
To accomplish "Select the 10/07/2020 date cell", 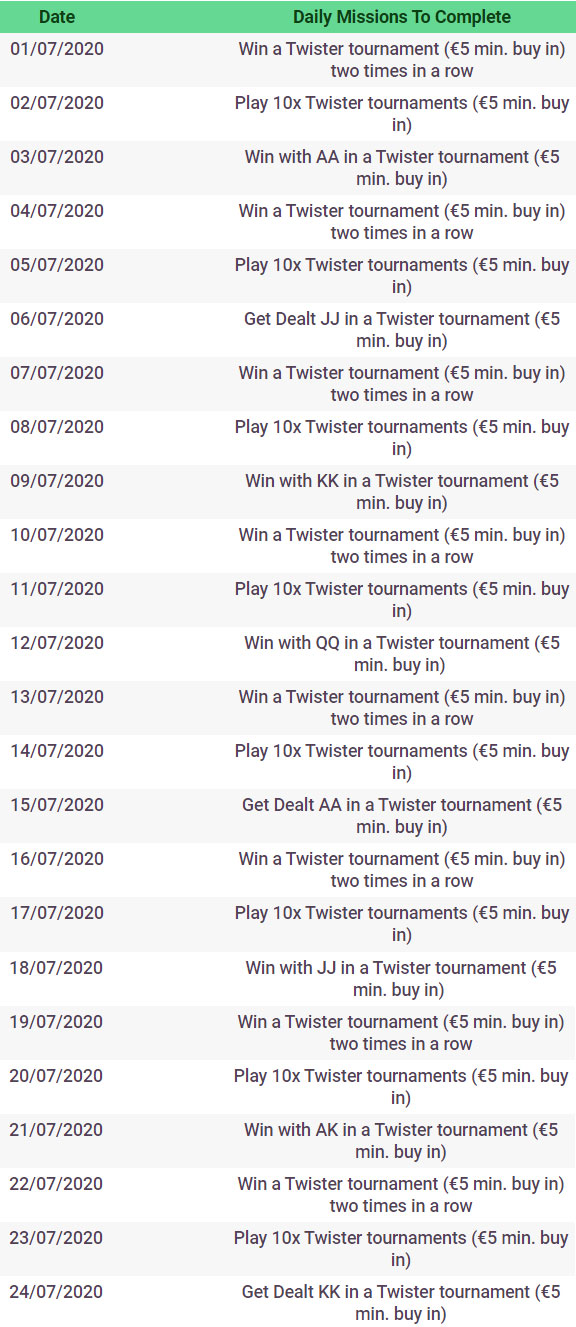I will pyautogui.click(x=57, y=535).
